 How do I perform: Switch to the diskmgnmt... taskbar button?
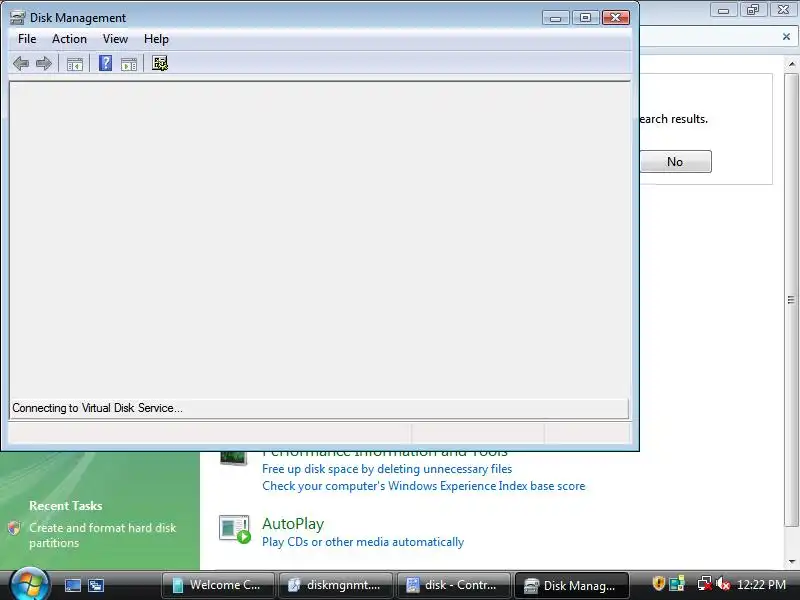[335, 585]
